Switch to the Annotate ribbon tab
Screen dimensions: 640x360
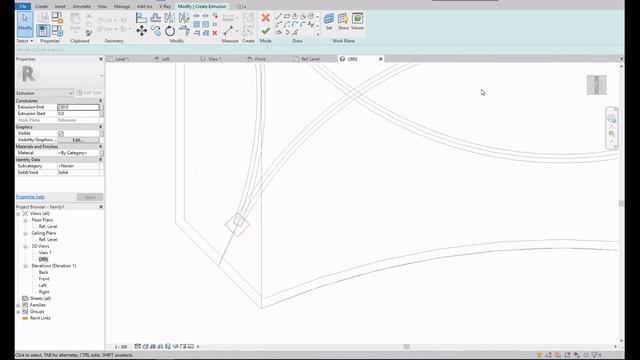tap(82, 7)
